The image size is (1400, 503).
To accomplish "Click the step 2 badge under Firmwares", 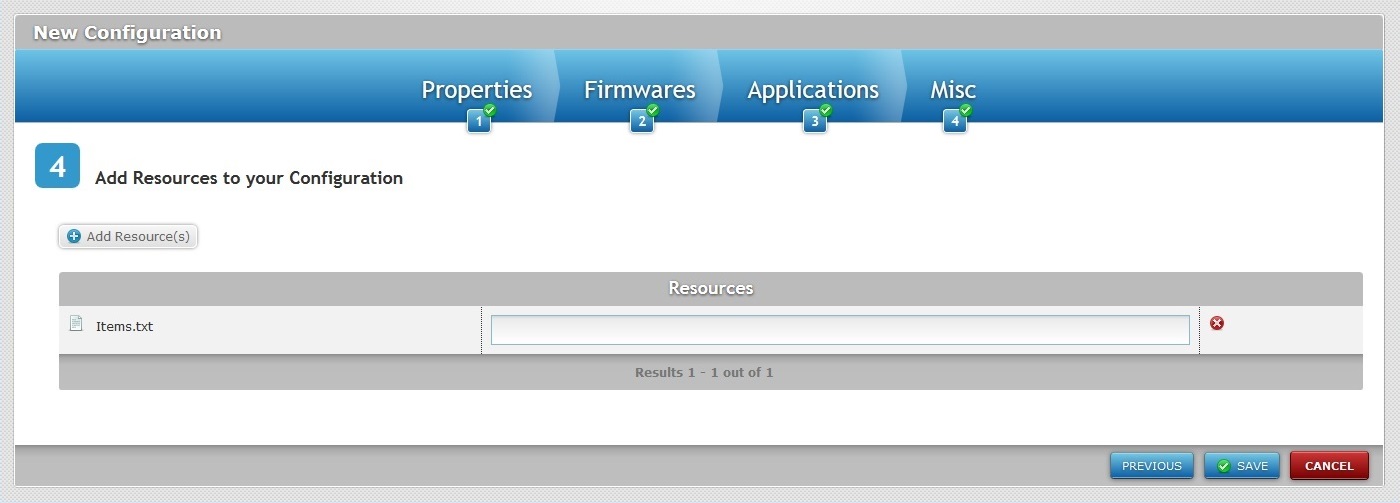I will pyautogui.click(x=641, y=122).
